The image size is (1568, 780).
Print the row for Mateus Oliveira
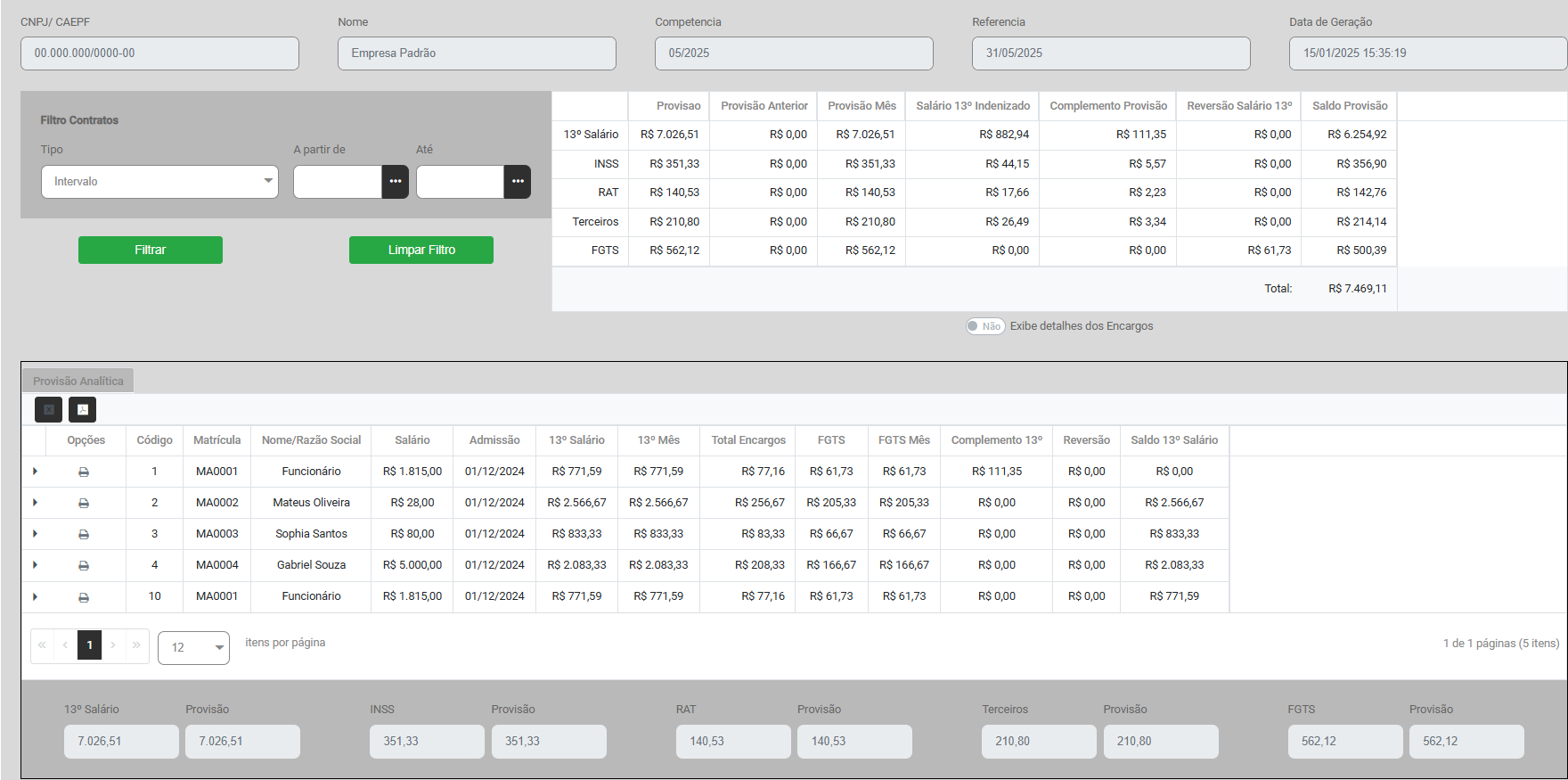coord(84,503)
